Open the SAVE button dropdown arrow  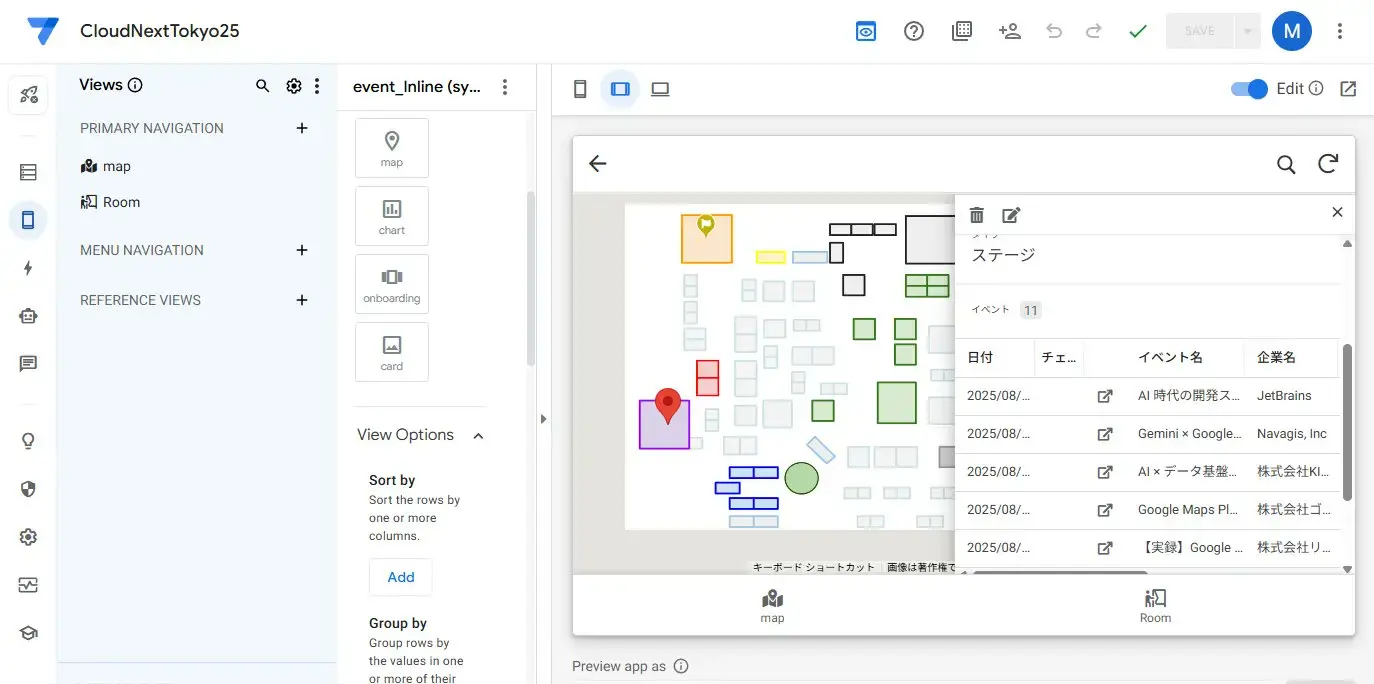coord(1247,31)
